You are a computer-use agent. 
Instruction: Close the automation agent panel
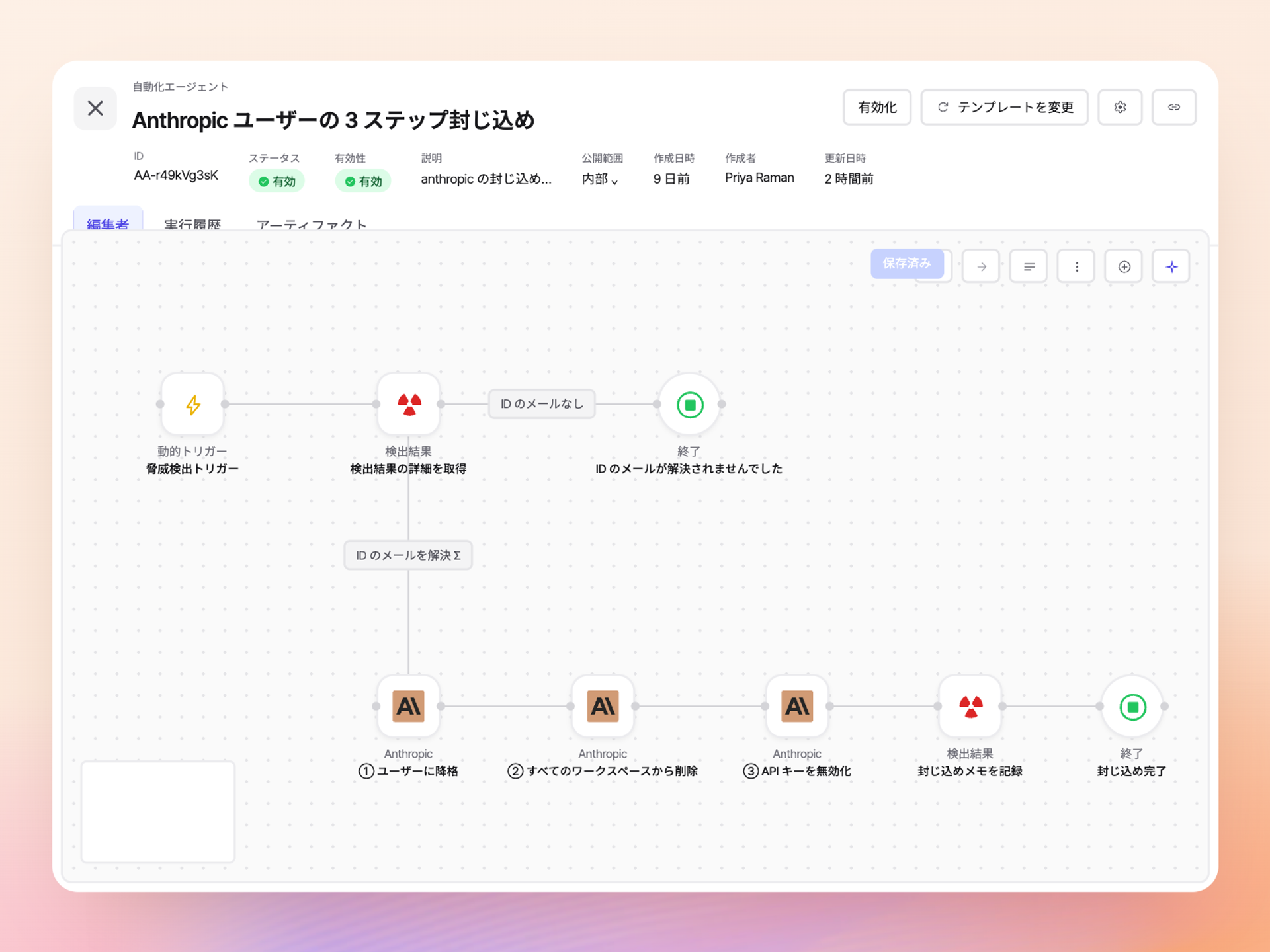point(95,108)
